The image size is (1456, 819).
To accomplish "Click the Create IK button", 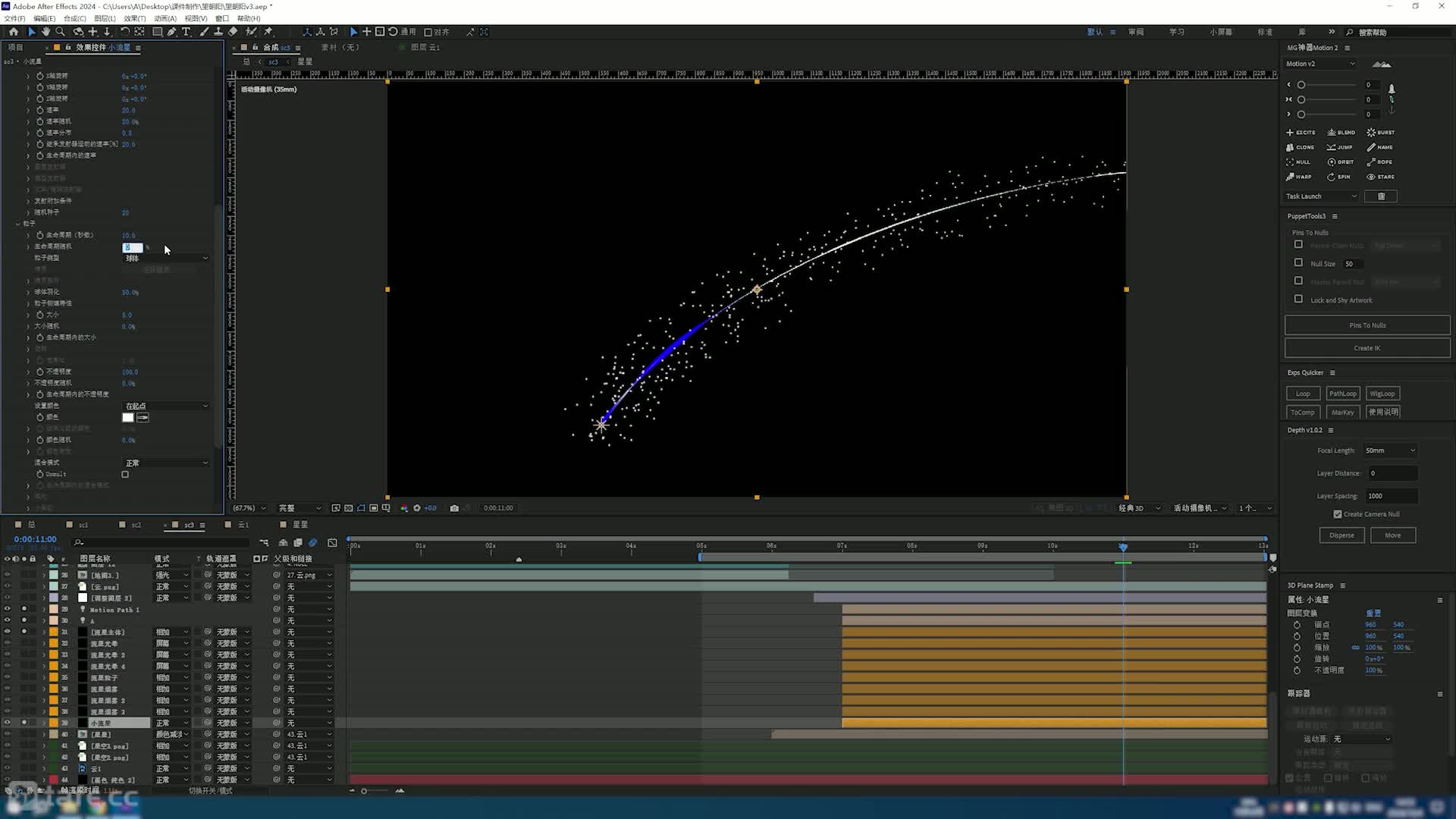I will coord(1367,348).
